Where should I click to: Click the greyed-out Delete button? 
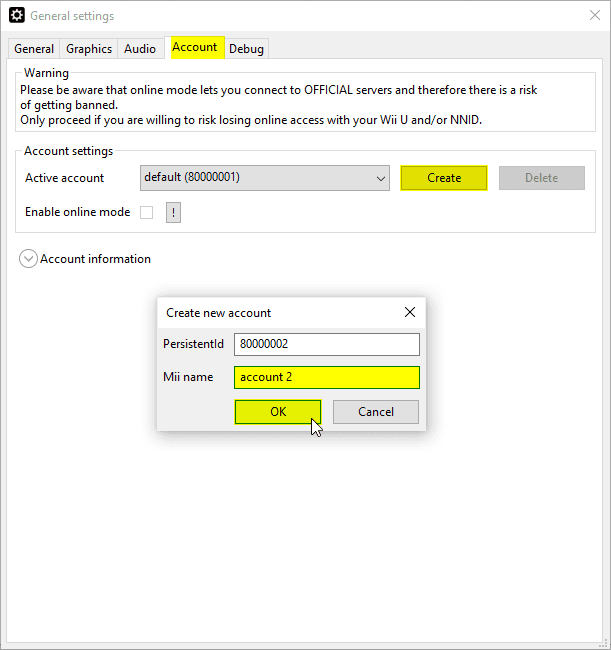pyautogui.click(x=541, y=178)
